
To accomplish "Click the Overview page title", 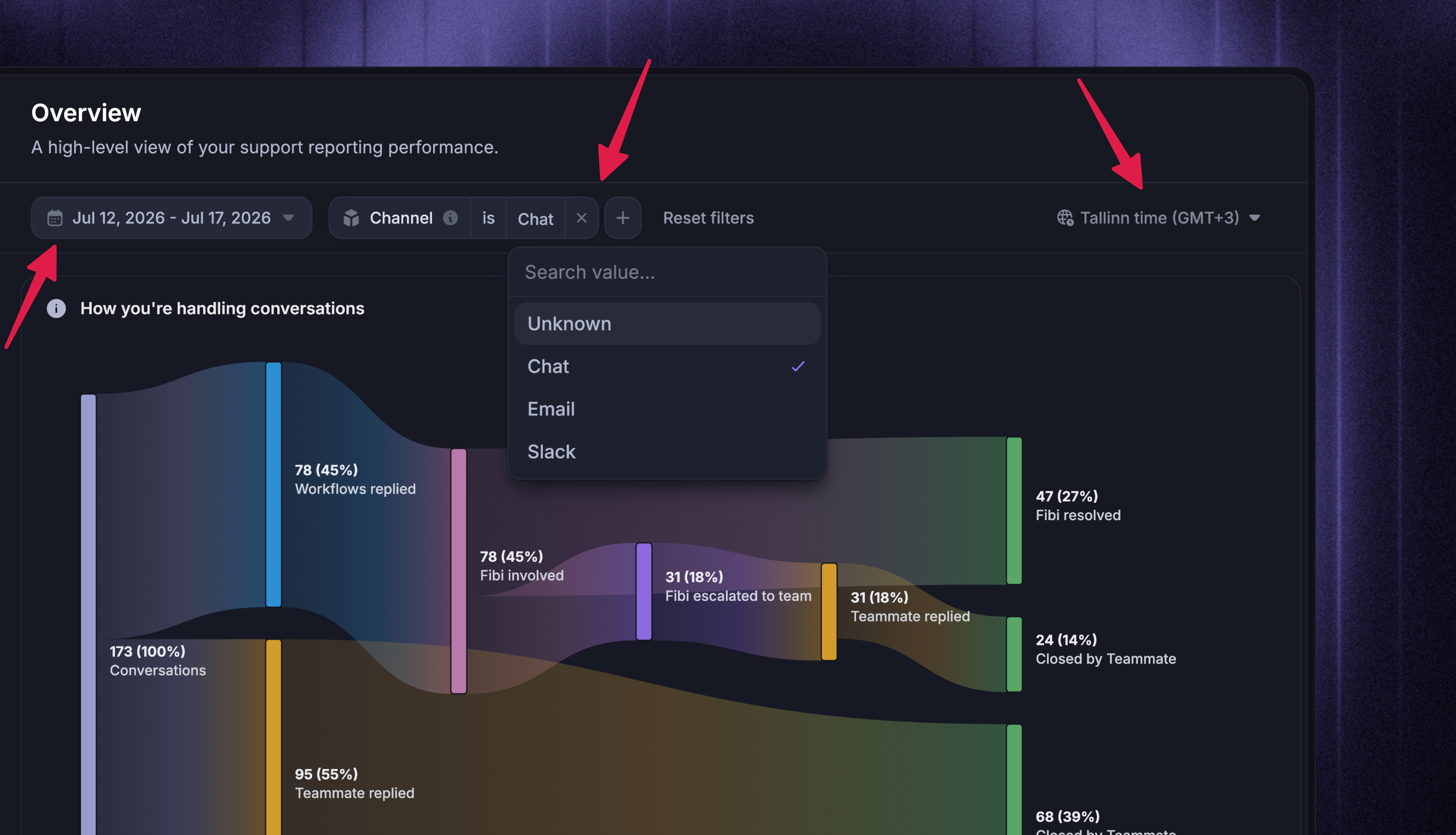I will (86, 113).
